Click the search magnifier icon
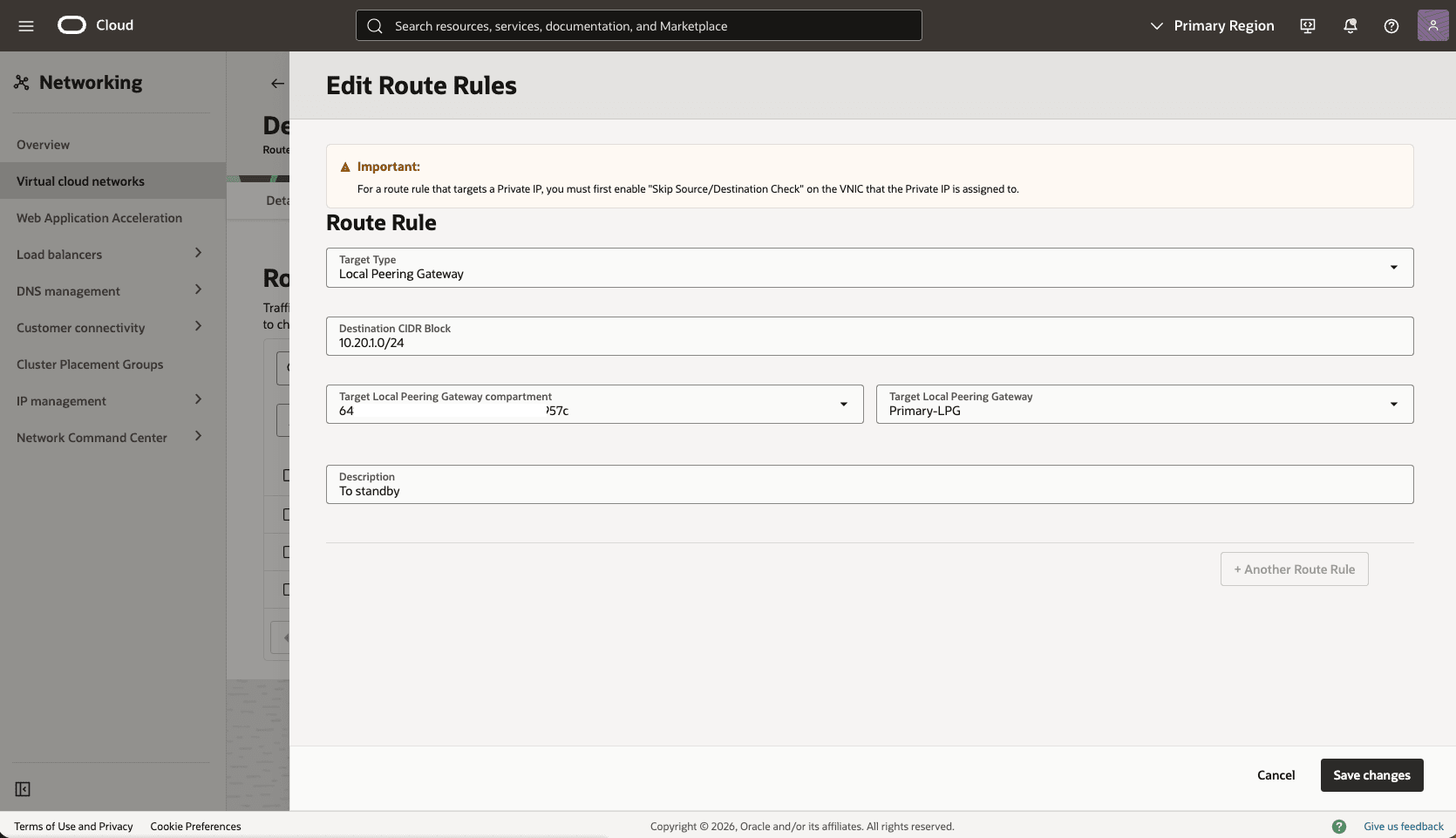The height and width of the screenshot is (838, 1456). (x=375, y=25)
